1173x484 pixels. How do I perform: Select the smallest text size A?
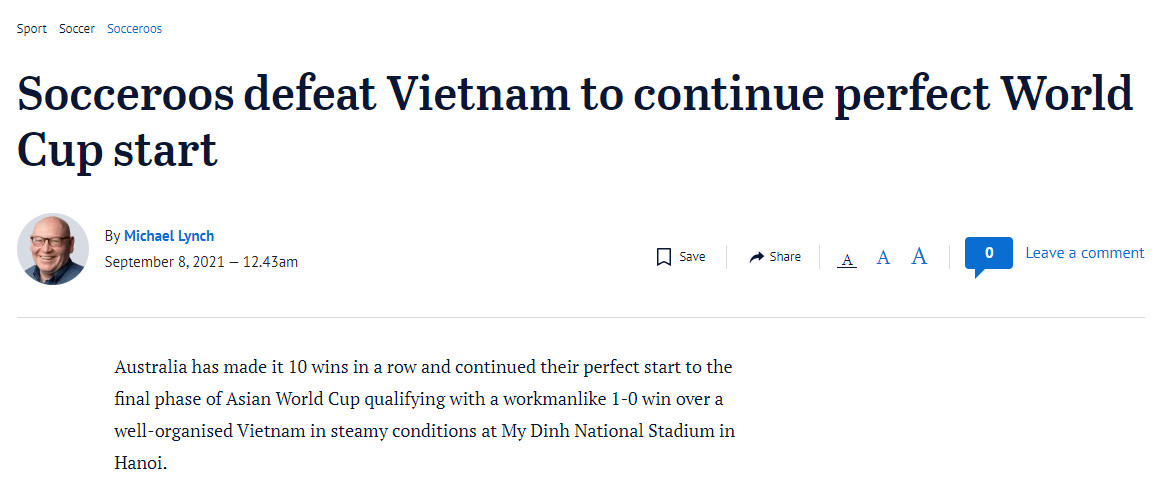(x=847, y=260)
